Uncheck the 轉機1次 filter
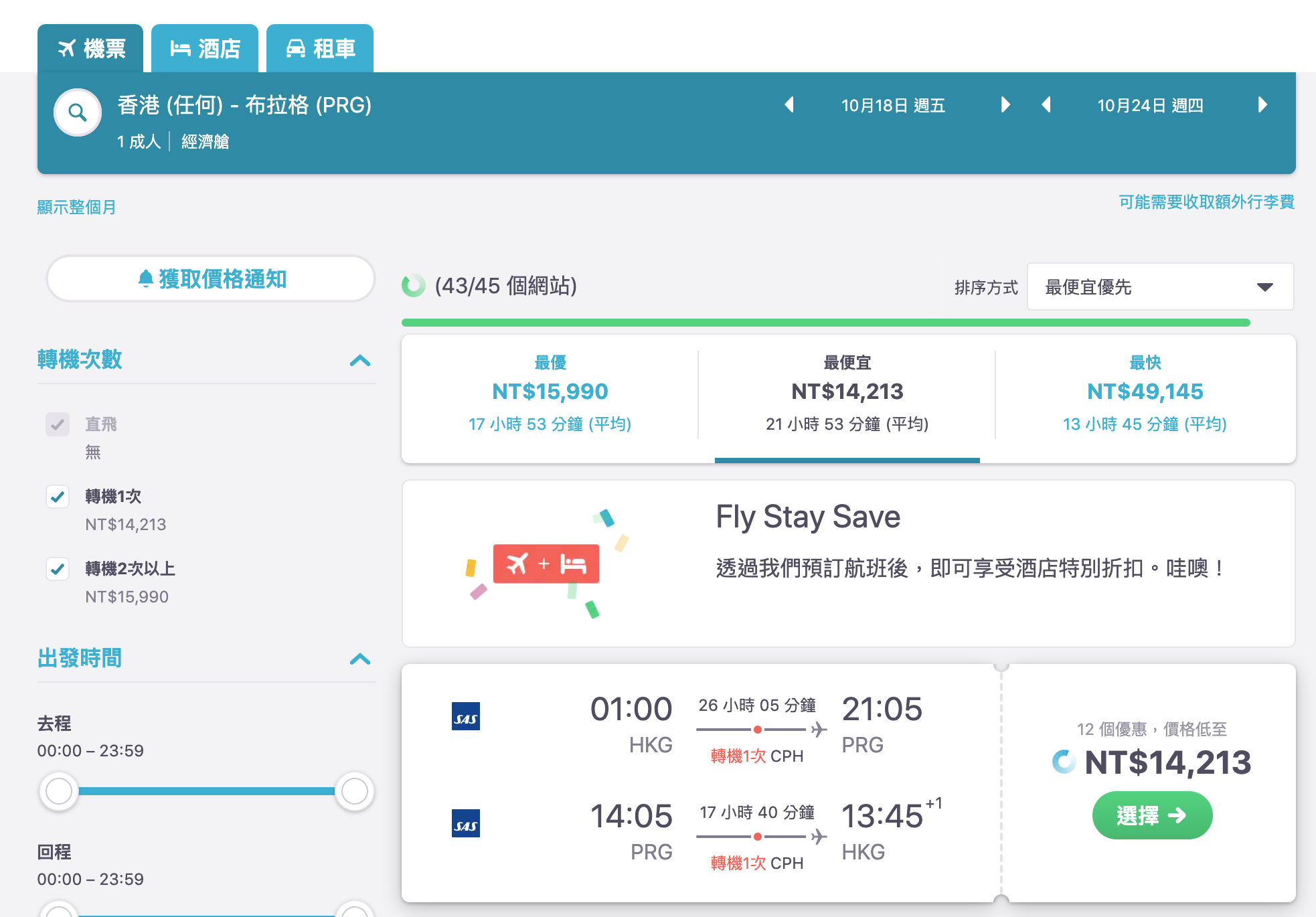The image size is (1316, 917). coord(58,497)
